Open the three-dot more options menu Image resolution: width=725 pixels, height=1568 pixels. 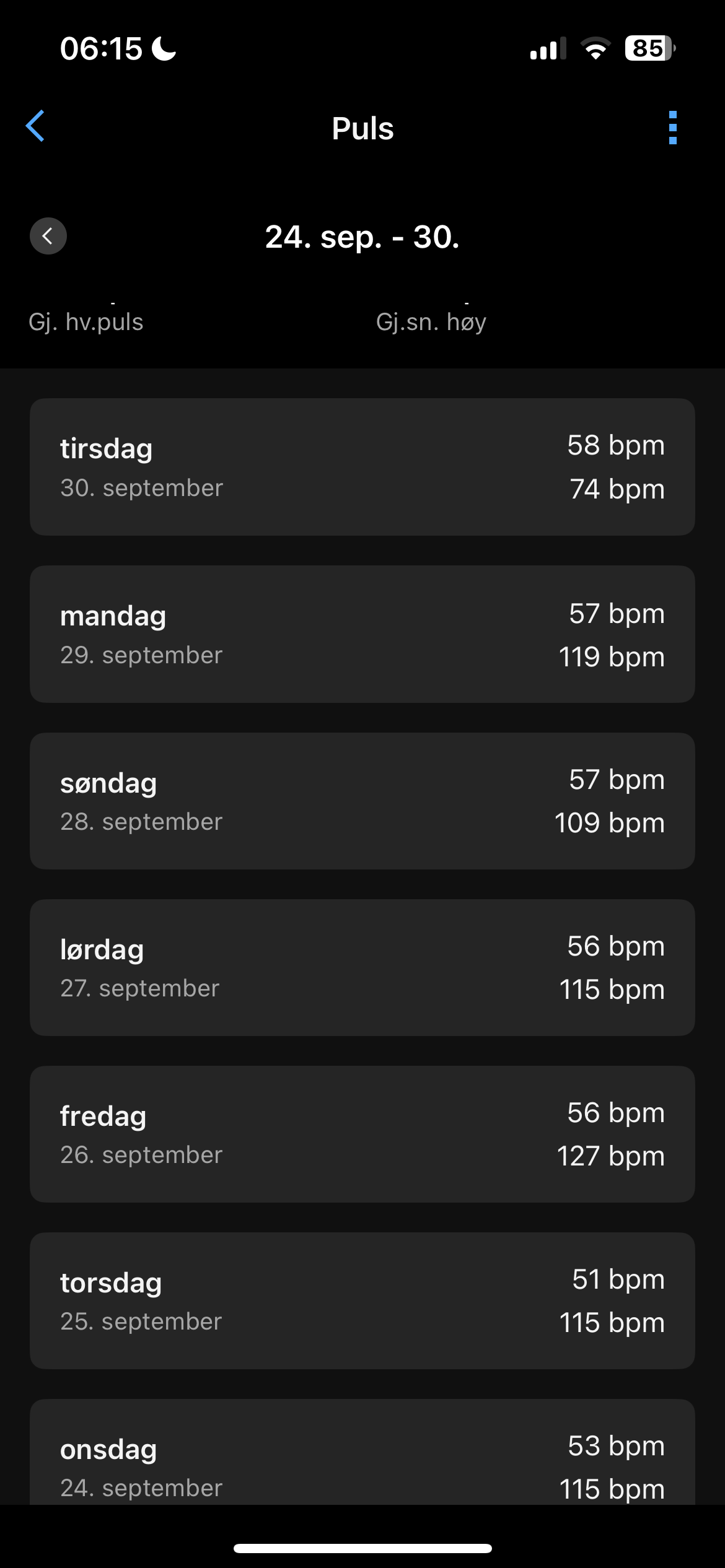click(x=673, y=128)
